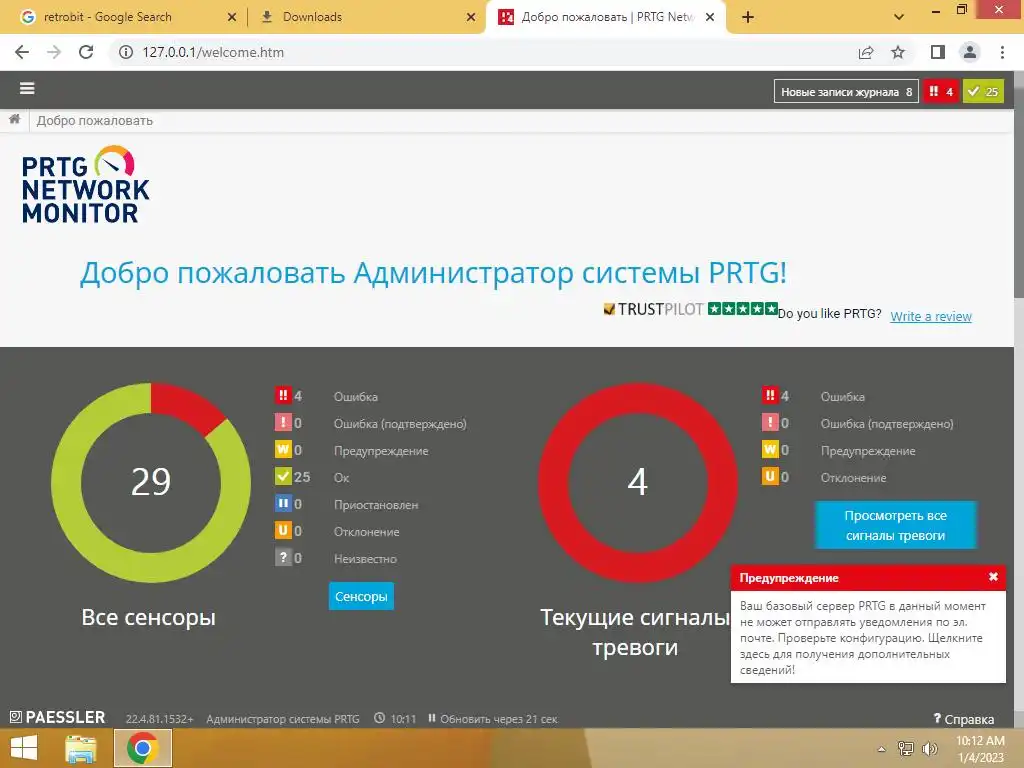This screenshot has width=1024, height=768.
Task: Click red error icon in current alarms legend
Action: (x=770, y=395)
